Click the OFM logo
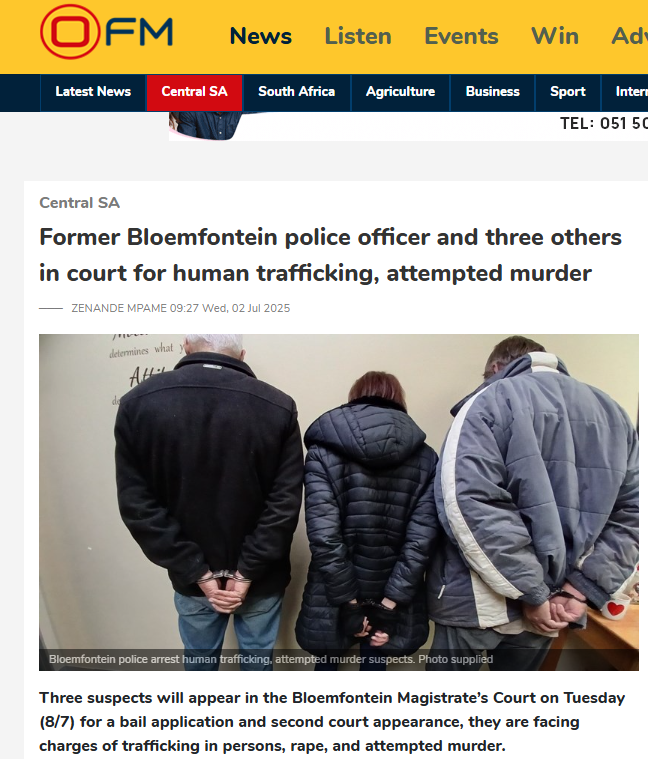This screenshot has width=648, height=759. coord(106,32)
